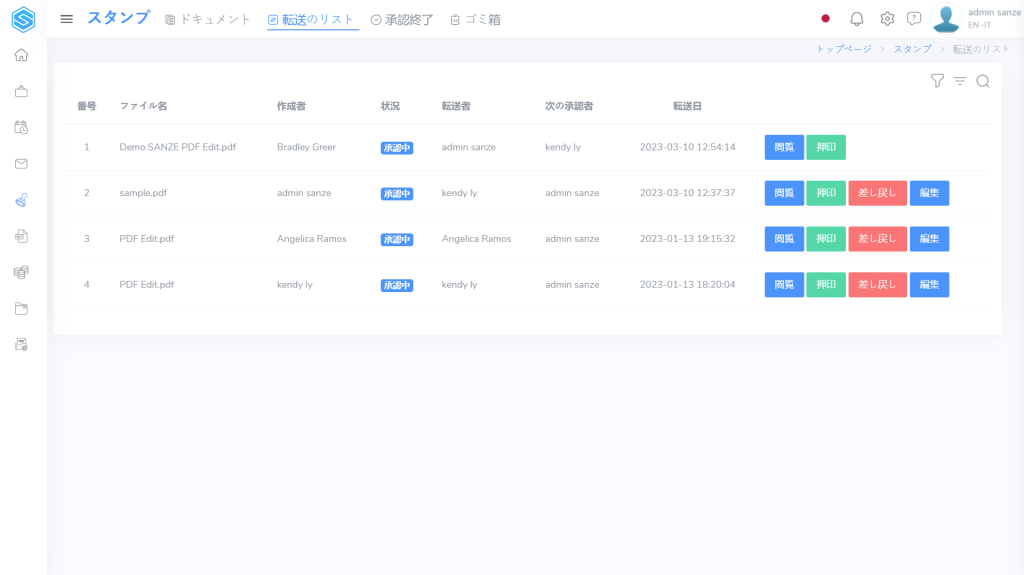This screenshot has height=575, width=1024.
Task: Open settings gear in header
Action: 887,19
